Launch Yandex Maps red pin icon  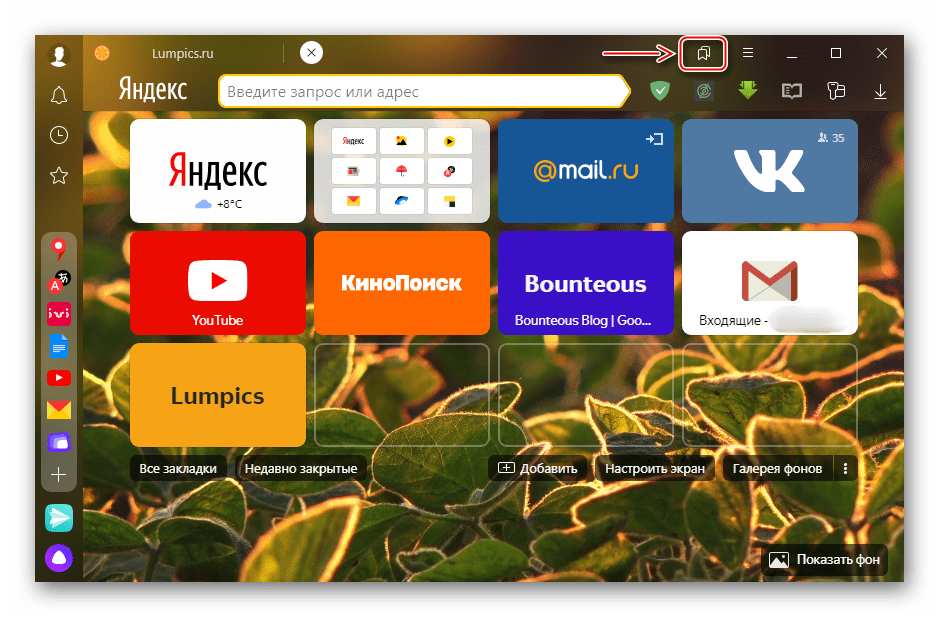pos(59,249)
